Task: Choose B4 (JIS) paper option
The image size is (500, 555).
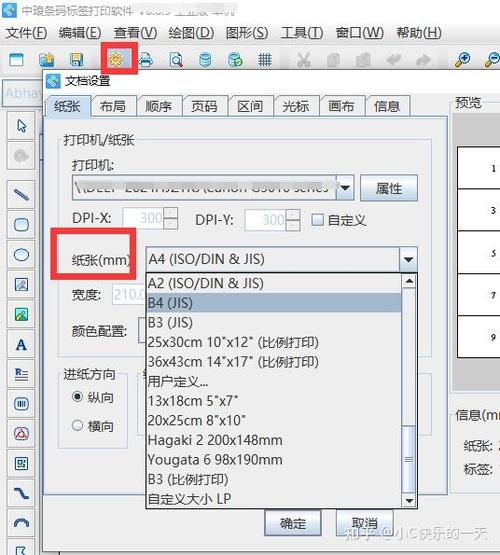Action: pyautogui.click(x=274, y=303)
